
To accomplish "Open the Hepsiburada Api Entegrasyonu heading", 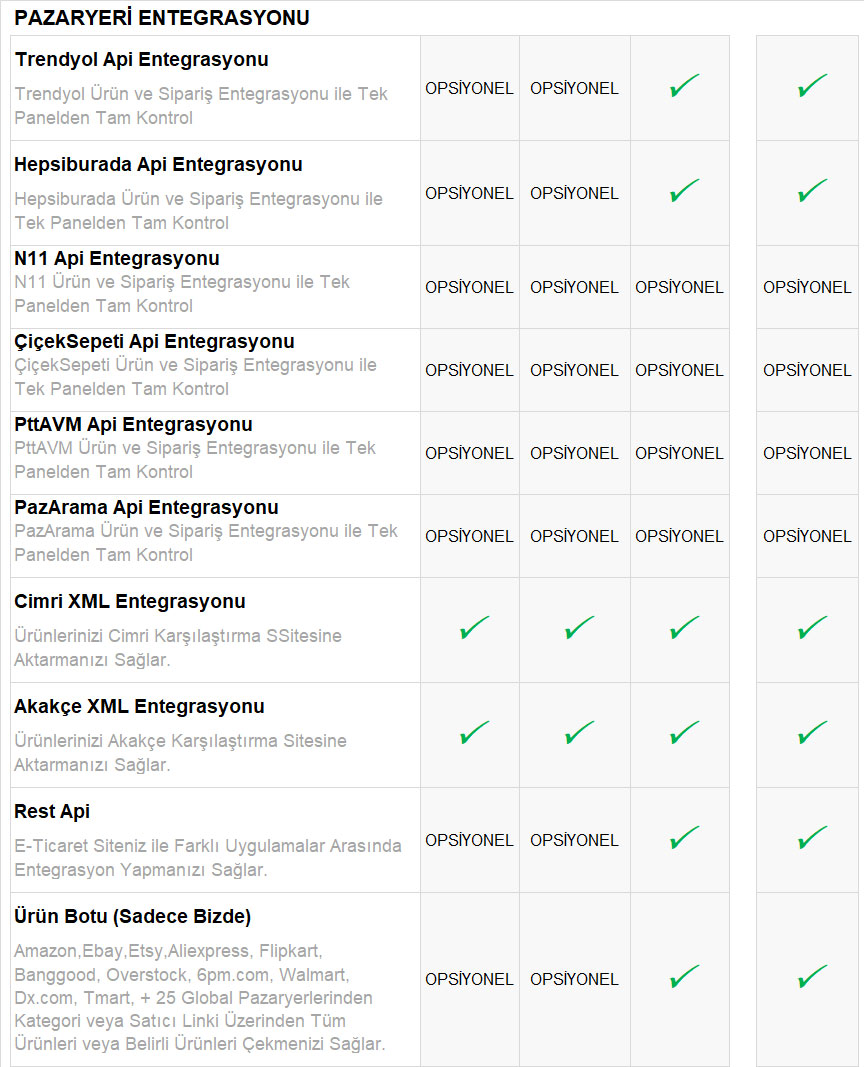I will [x=158, y=165].
